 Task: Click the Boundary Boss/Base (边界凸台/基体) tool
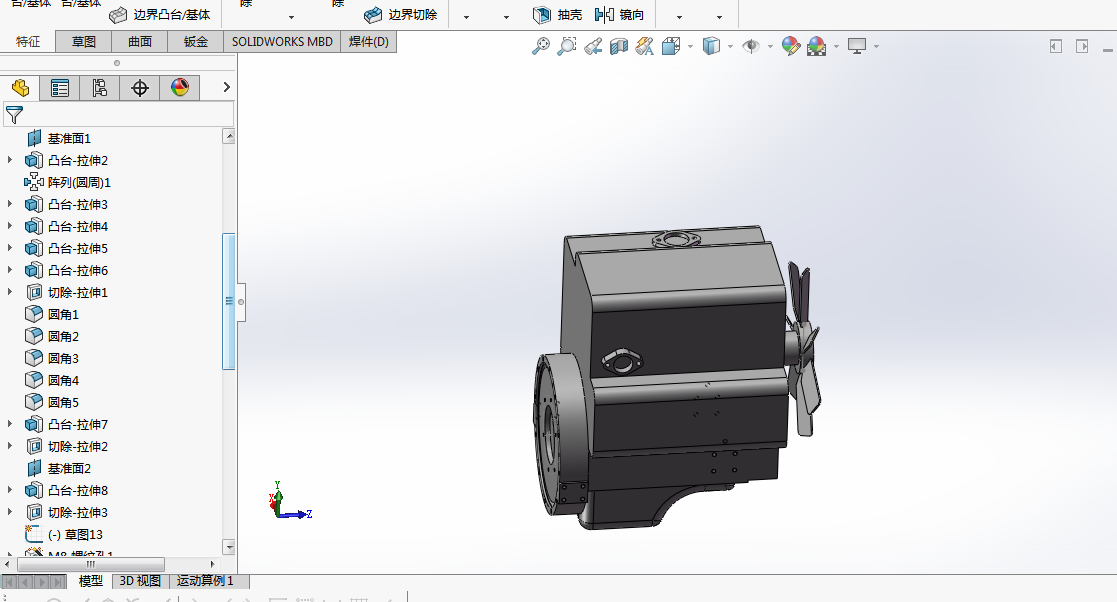(x=160, y=14)
